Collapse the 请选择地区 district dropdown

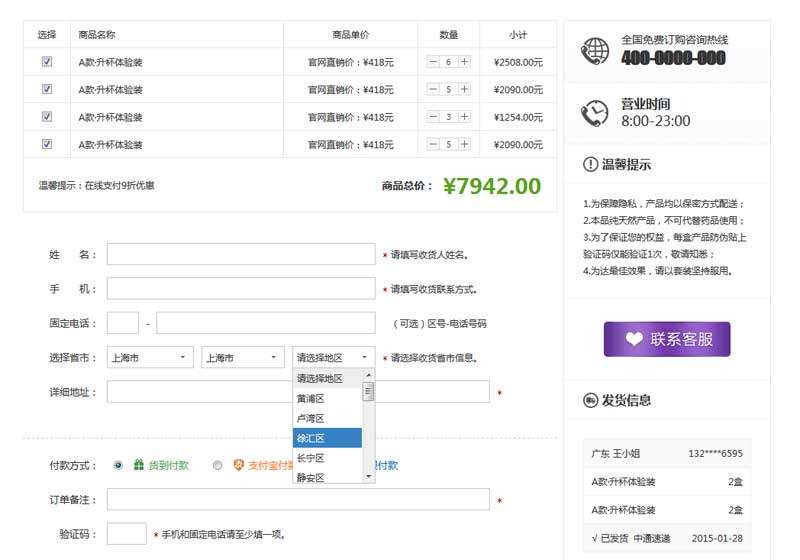(334, 357)
